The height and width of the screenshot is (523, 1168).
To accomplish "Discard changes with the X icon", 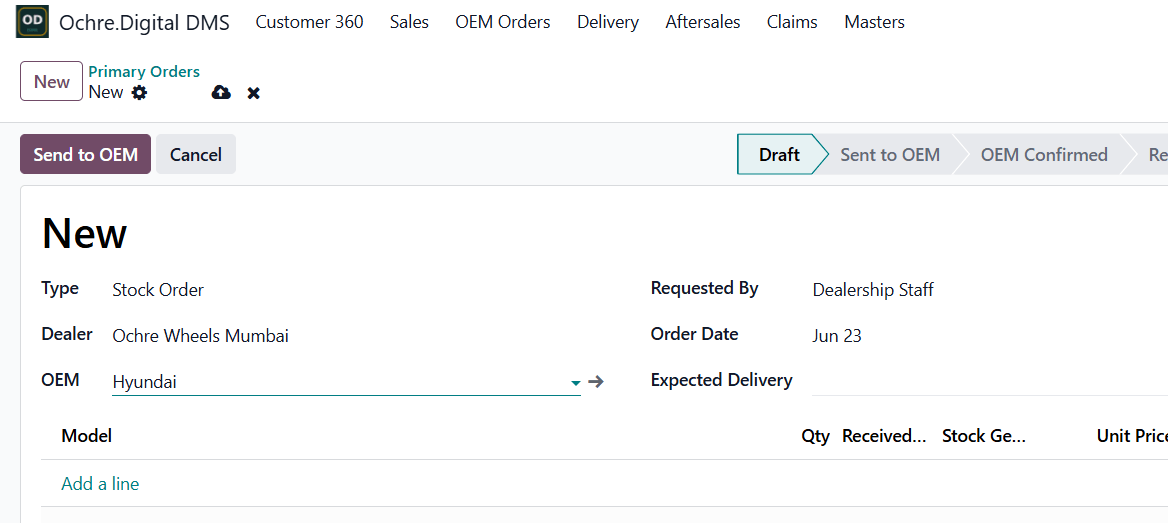I will (254, 93).
